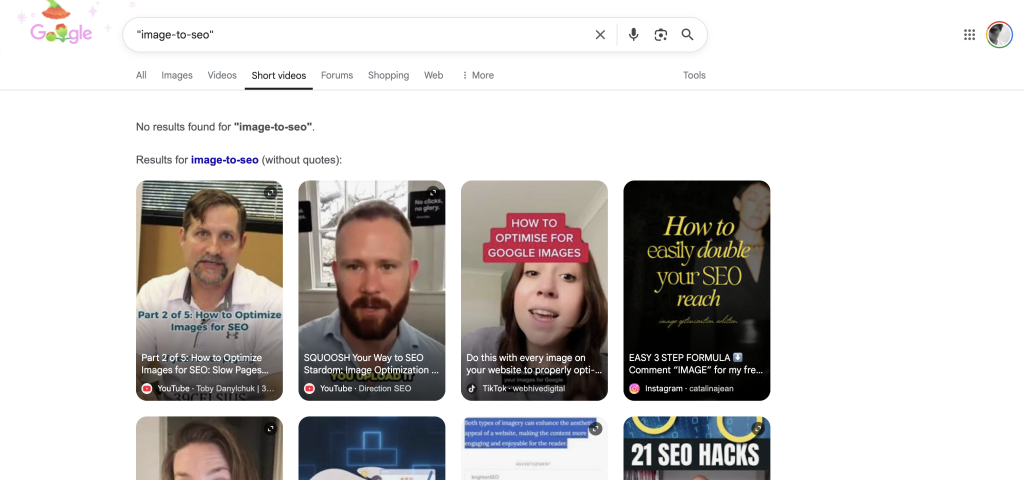The width and height of the screenshot is (1024, 480).
Task: Switch to the Images tab
Action: (x=177, y=75)
